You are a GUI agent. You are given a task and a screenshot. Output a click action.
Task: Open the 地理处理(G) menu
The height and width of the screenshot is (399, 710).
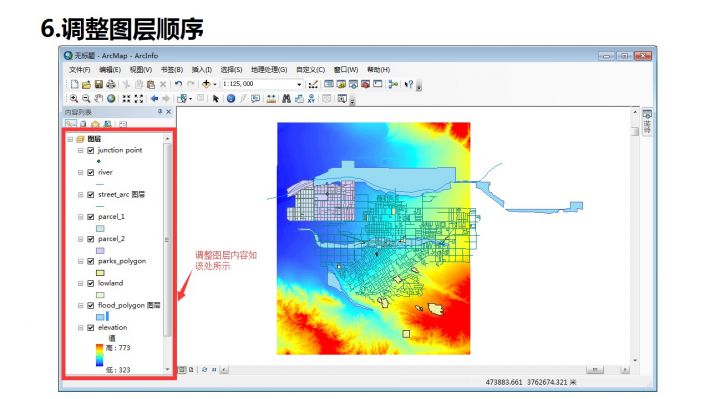[x=269, y=70]
